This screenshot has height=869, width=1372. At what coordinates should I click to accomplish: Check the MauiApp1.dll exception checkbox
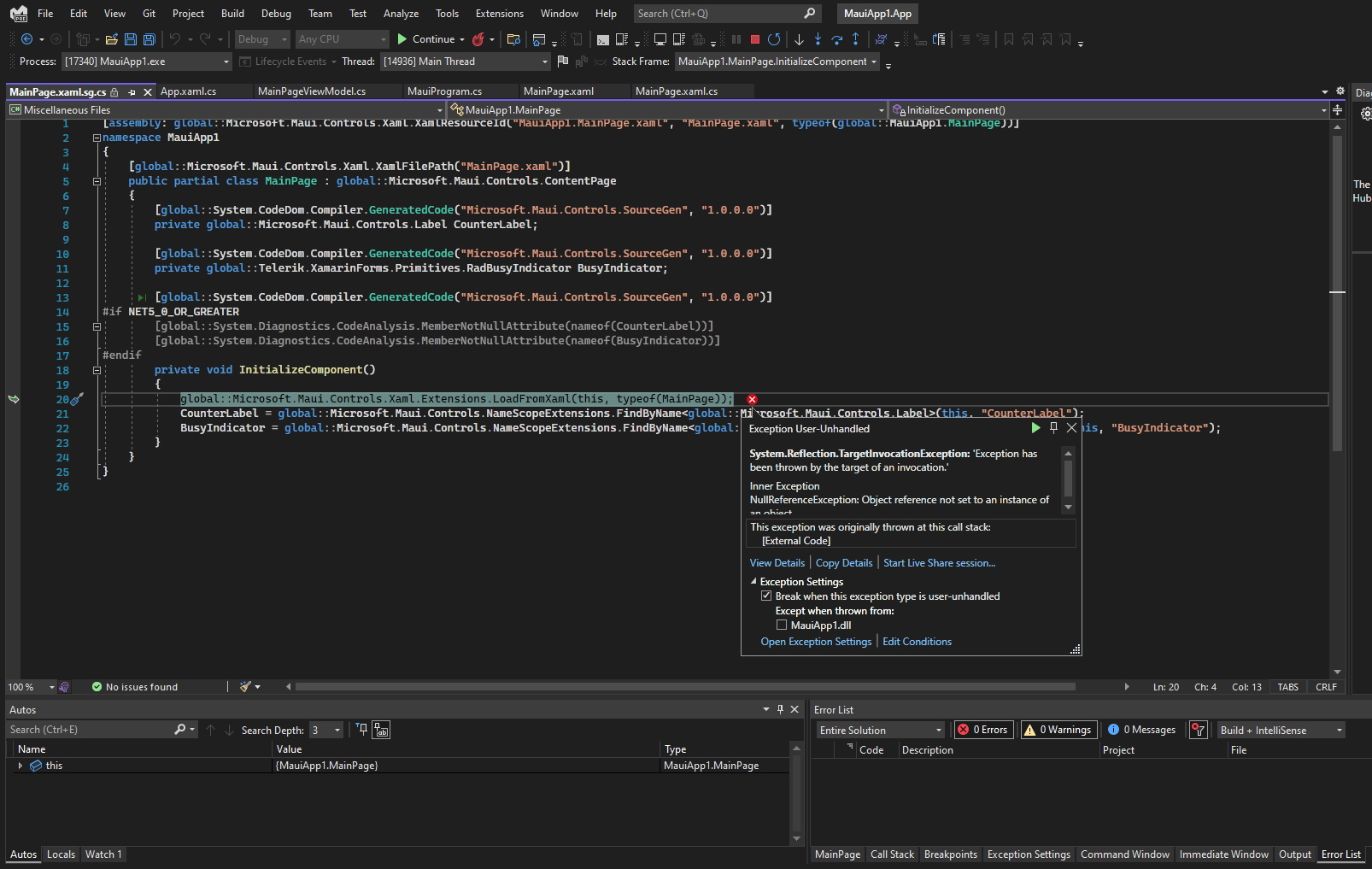click(x=782, y=625)
